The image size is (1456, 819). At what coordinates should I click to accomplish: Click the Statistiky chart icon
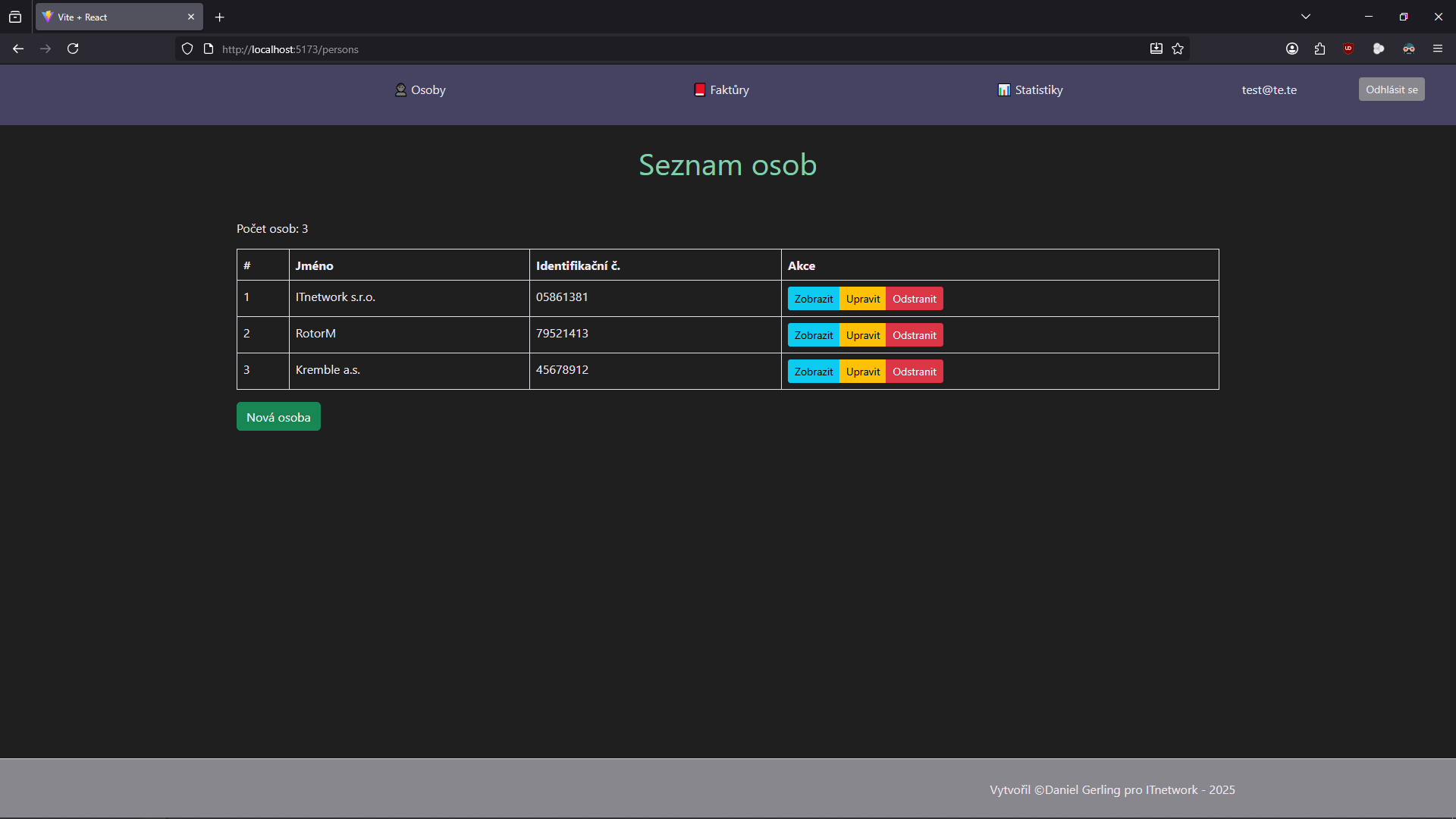(1004, 89)
